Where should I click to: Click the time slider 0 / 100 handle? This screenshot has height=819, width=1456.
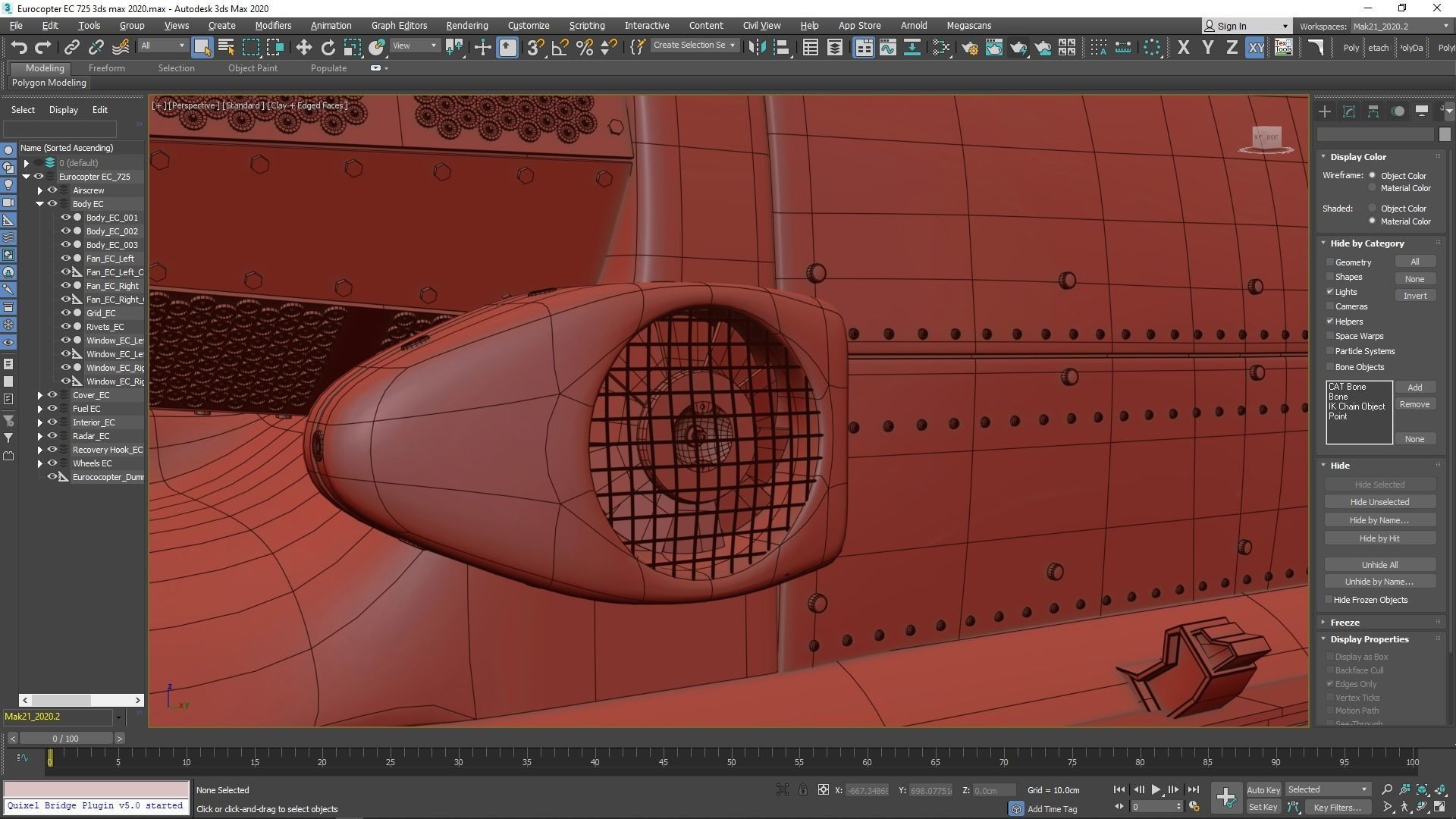(x=65, y=739)
